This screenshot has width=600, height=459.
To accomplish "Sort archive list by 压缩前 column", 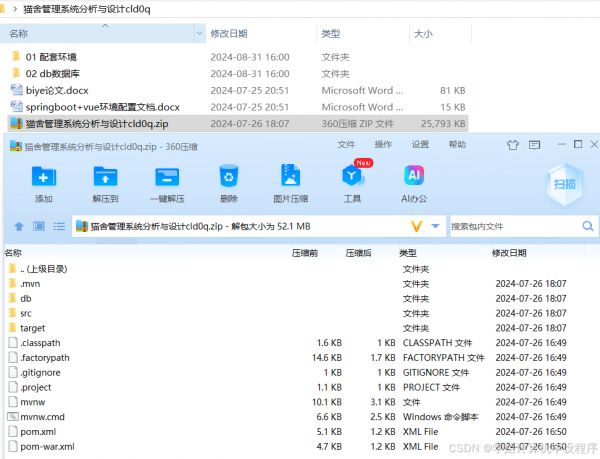I will tap(305, 253).
